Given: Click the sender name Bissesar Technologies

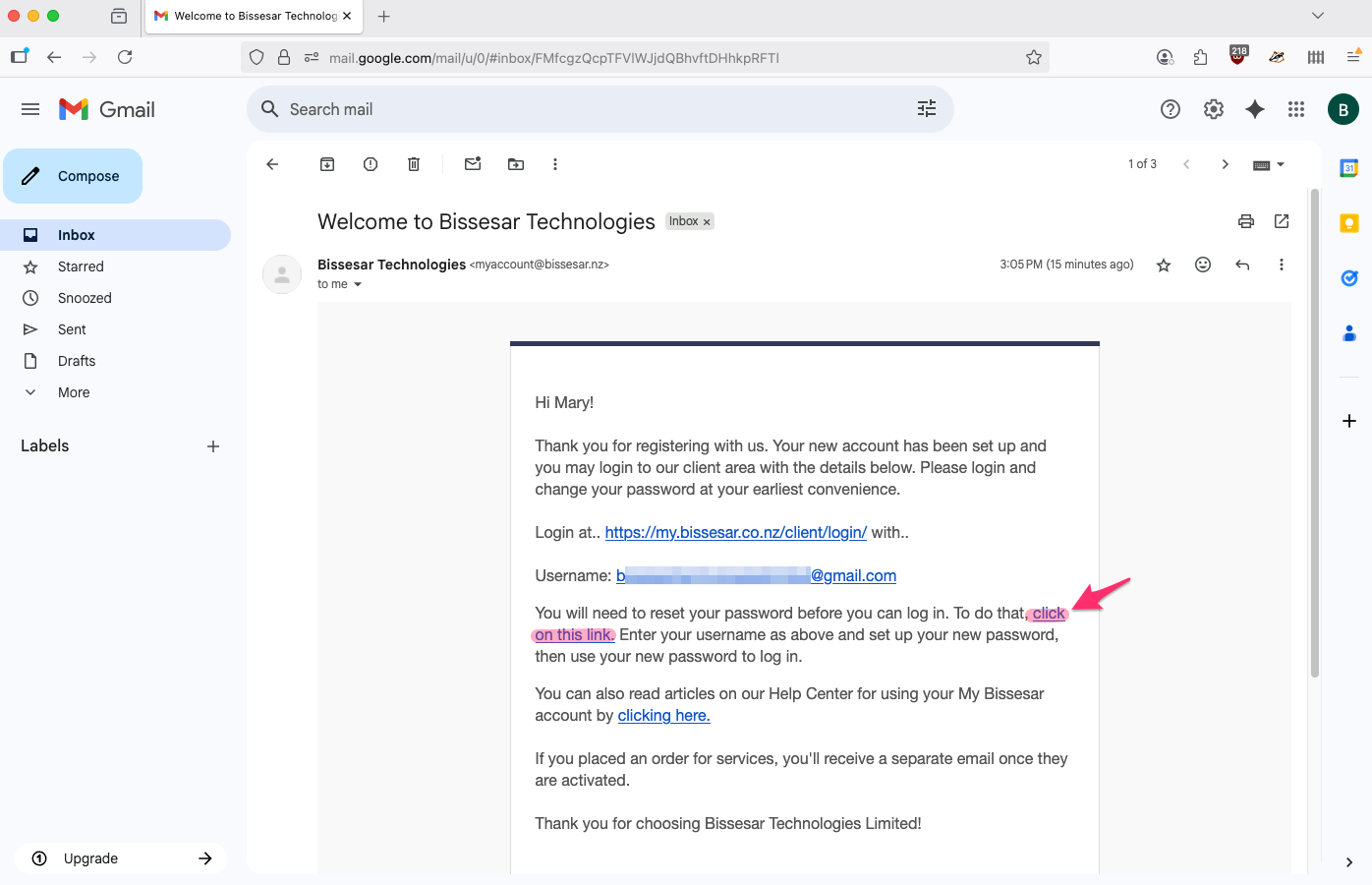Looking at the screenshot, I should [x=391, y=265].
